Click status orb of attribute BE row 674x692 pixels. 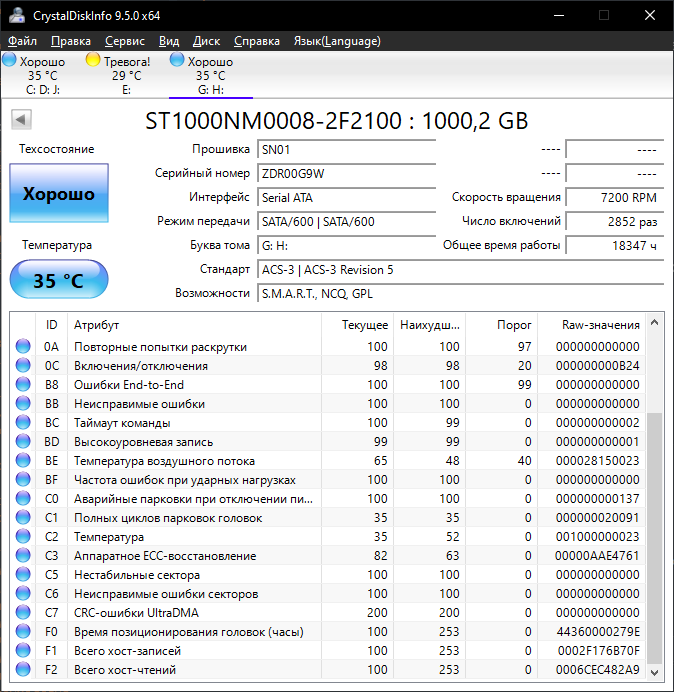(23, 460)
